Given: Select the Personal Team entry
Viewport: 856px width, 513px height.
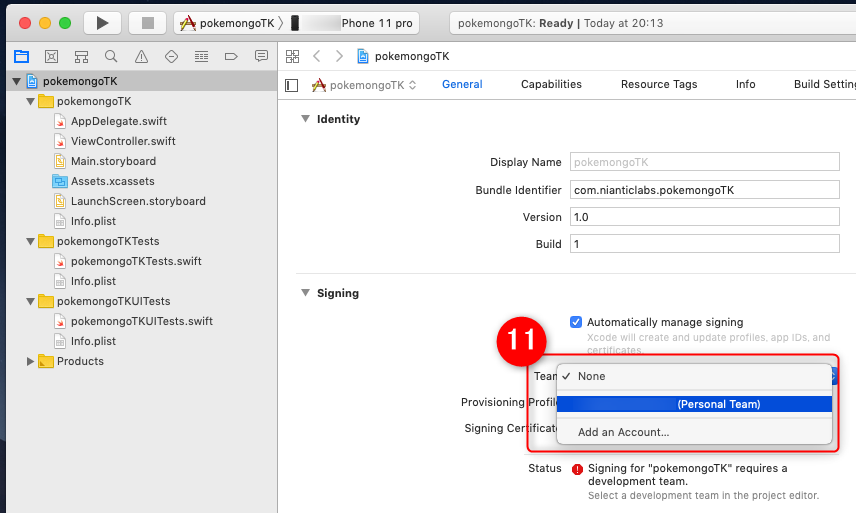Looking at the screenshot, I should pyautogui.click(x=694, y=404).
